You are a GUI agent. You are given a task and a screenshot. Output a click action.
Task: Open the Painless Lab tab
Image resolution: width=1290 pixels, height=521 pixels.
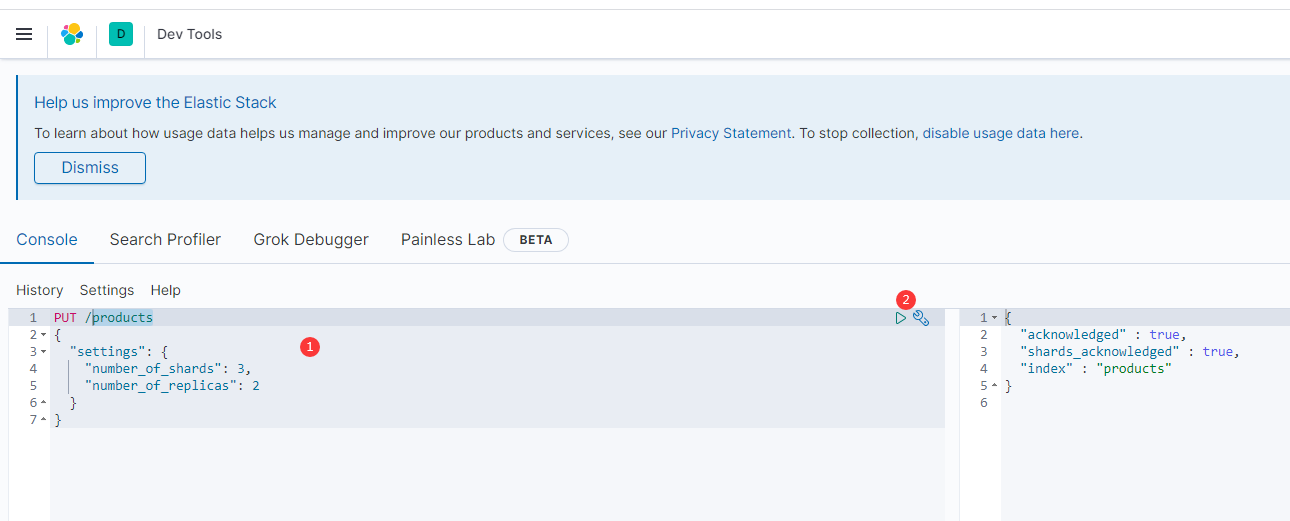tap(448, 240)
